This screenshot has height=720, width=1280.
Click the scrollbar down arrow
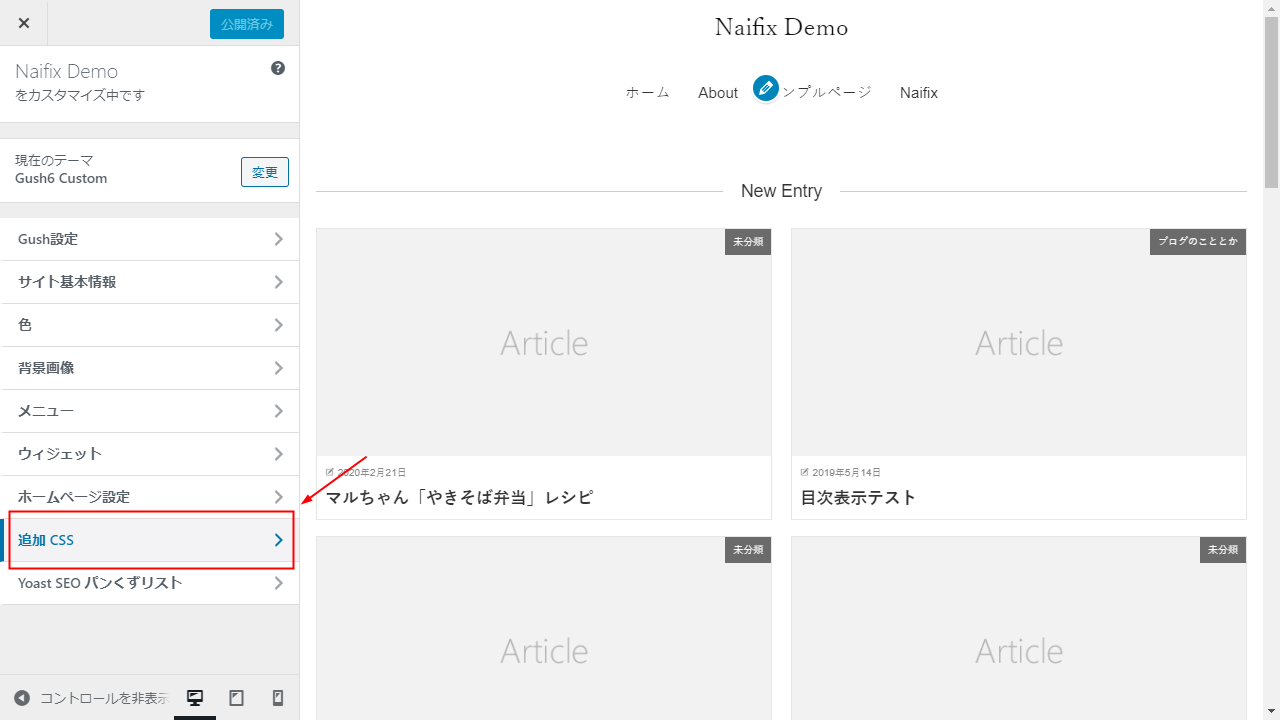tap(1271, 712)
